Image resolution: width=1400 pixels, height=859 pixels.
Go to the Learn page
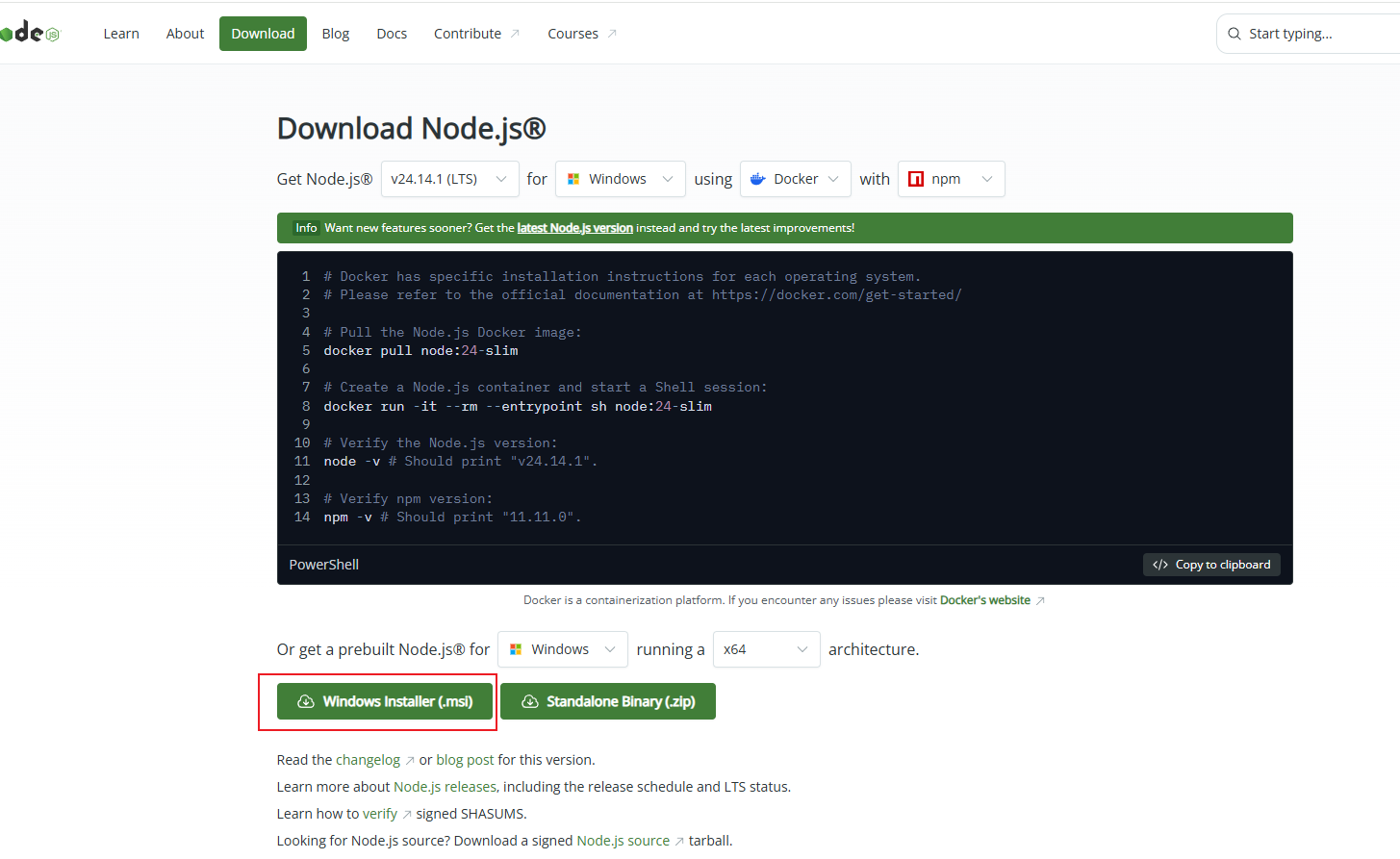[x=121, y=34]
